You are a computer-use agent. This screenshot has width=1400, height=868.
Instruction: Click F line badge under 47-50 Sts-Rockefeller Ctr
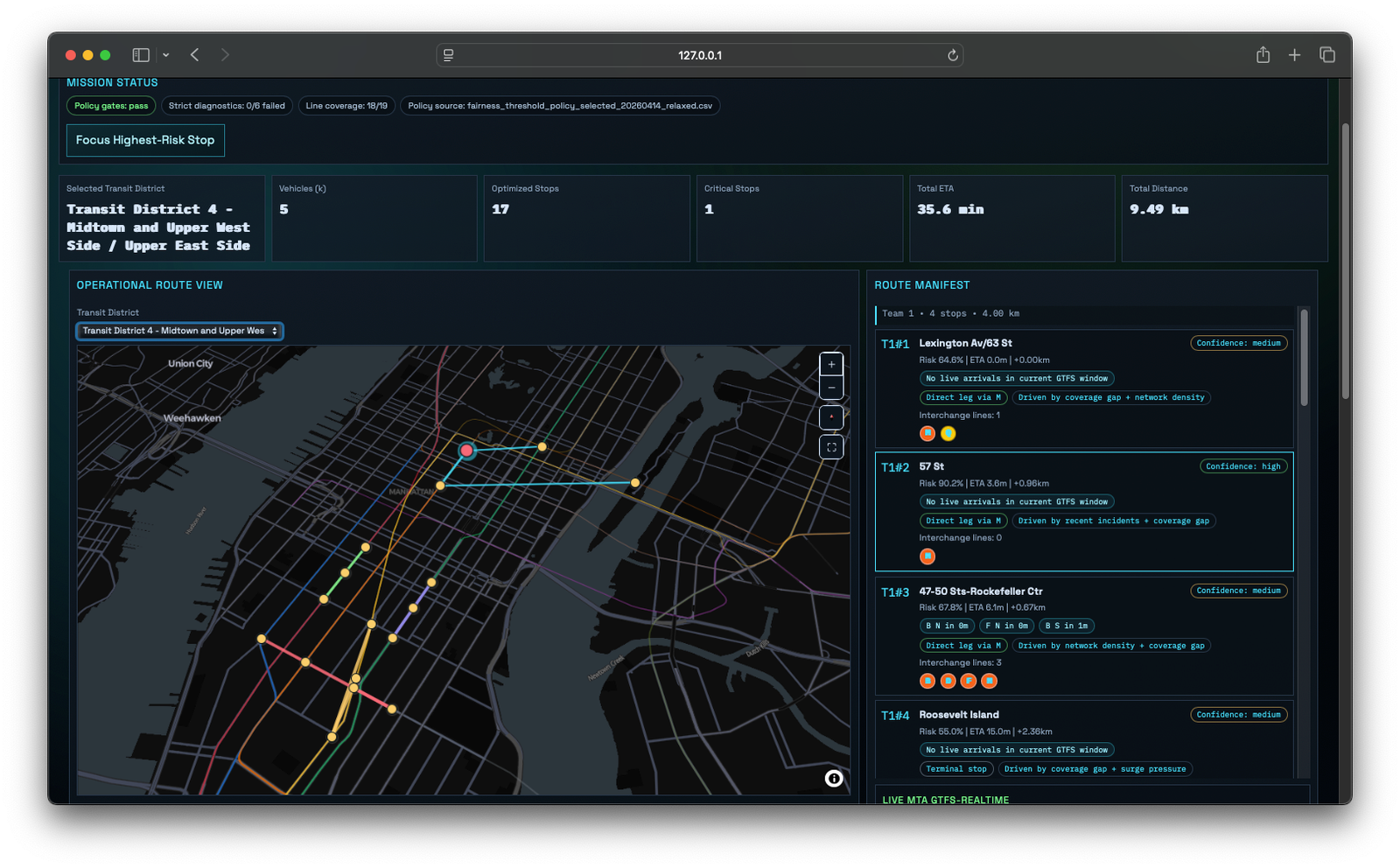pyautogui.click(x=969, y=681)
